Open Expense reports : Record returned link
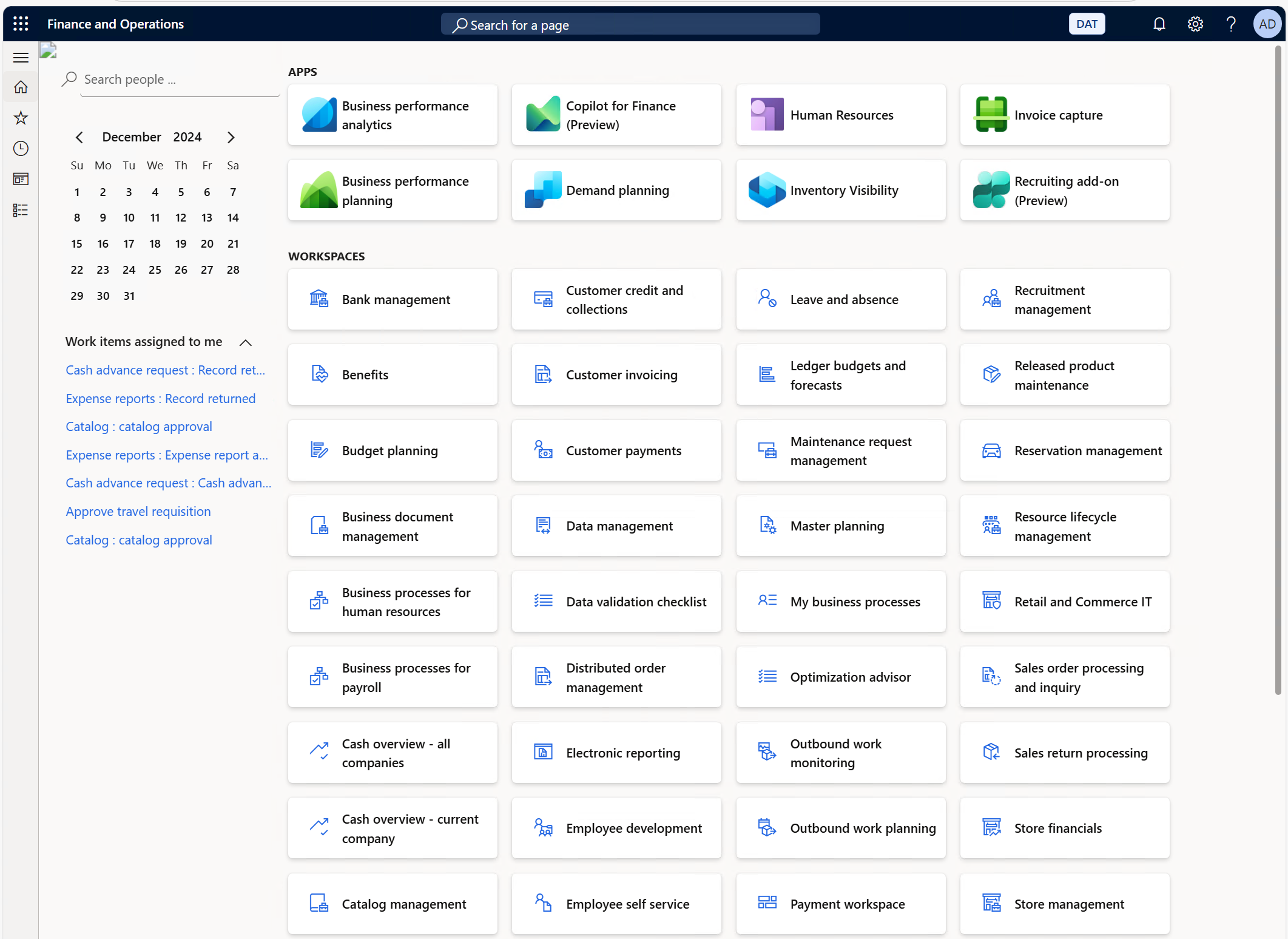Viewport: 1288px width, 939px height. click(x=161, y=399)
